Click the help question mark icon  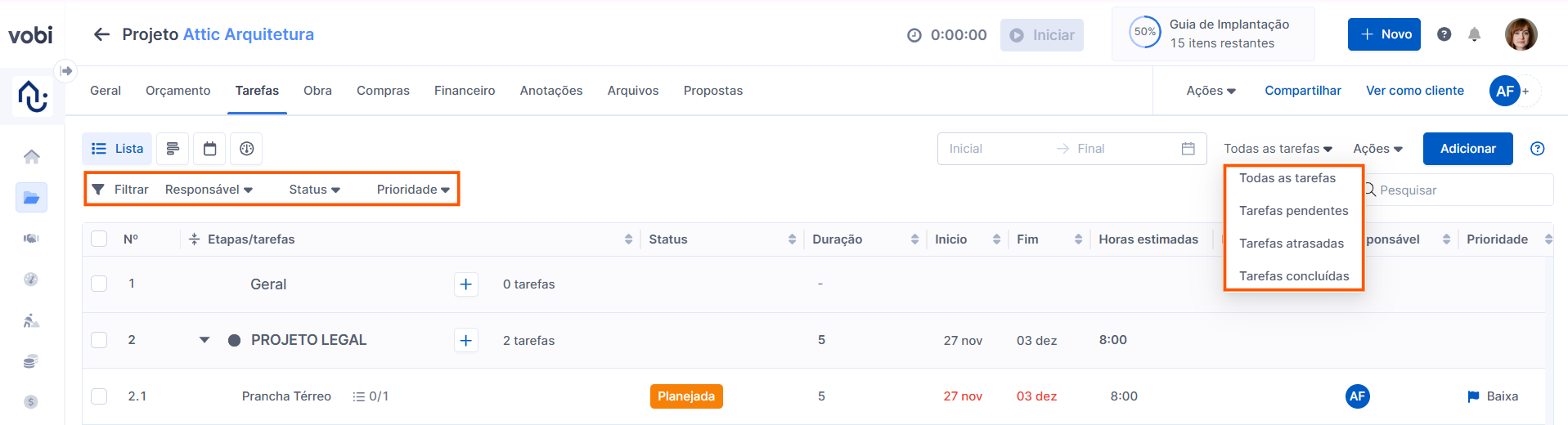point(1444,34)
